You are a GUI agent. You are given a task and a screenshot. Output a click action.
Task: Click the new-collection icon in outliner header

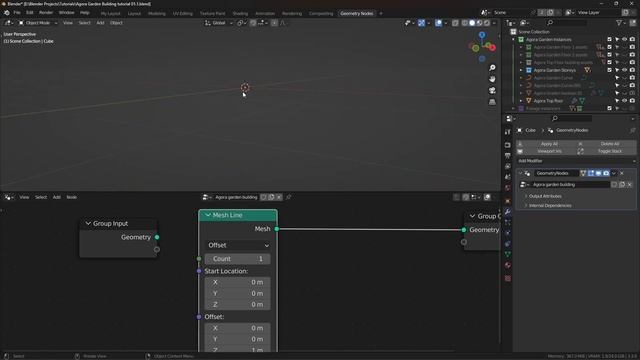tap(633, 23)
